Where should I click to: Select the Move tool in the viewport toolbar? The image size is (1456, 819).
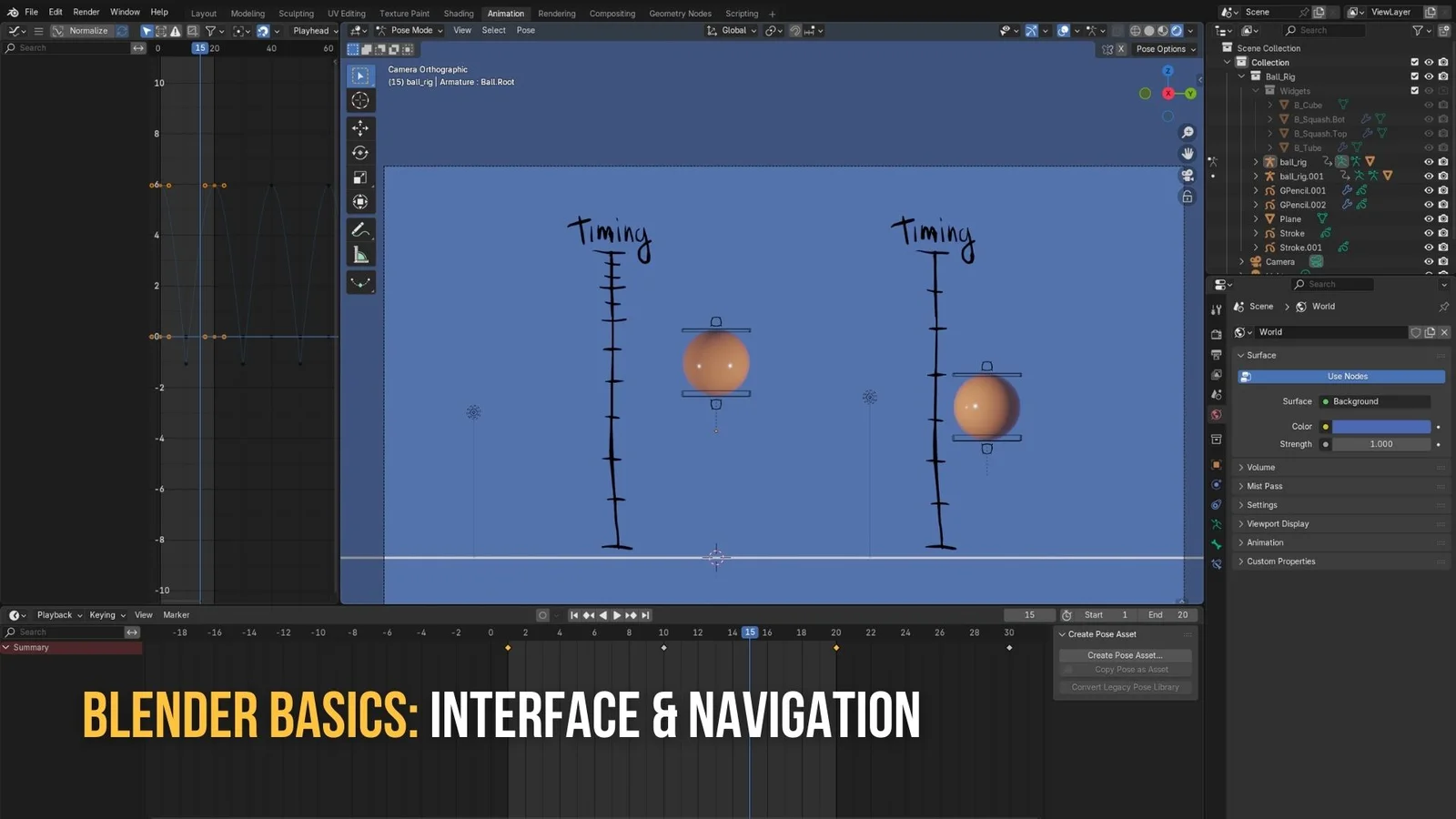360,128
